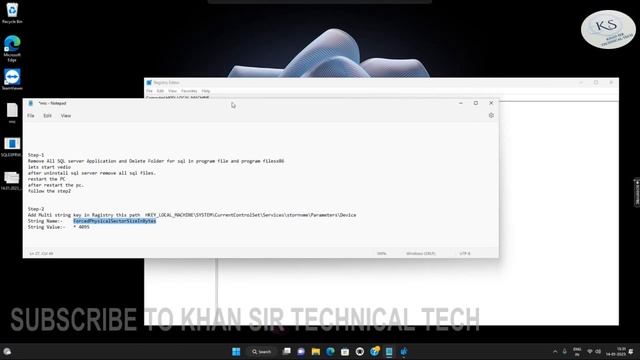Viewport: 640px width, 360px height.
Task: Open the clock and date panel
Action: [x=616, y=351]
